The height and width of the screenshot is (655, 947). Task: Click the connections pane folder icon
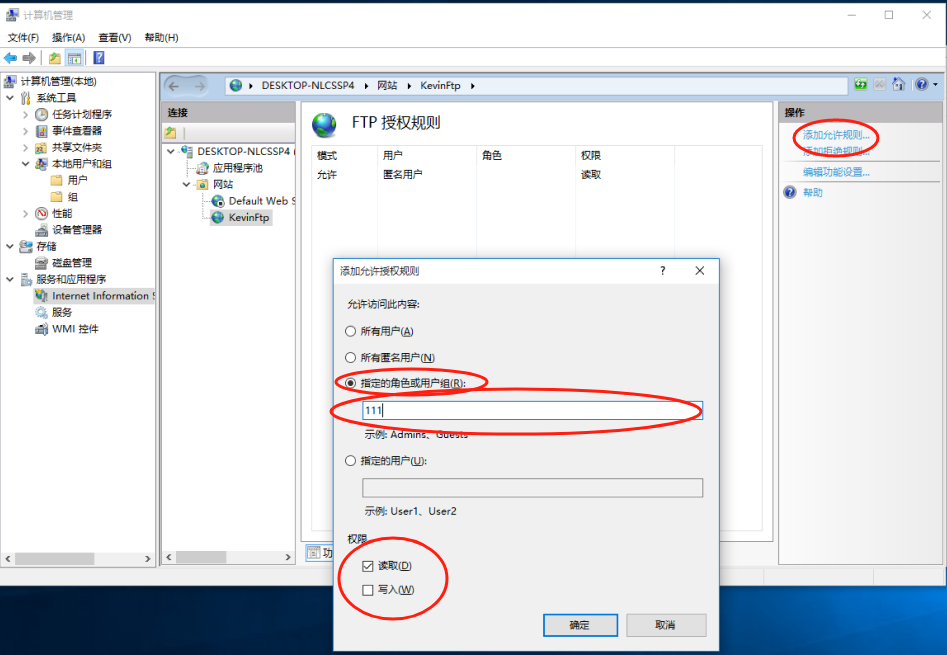click(x=171, y=132)
